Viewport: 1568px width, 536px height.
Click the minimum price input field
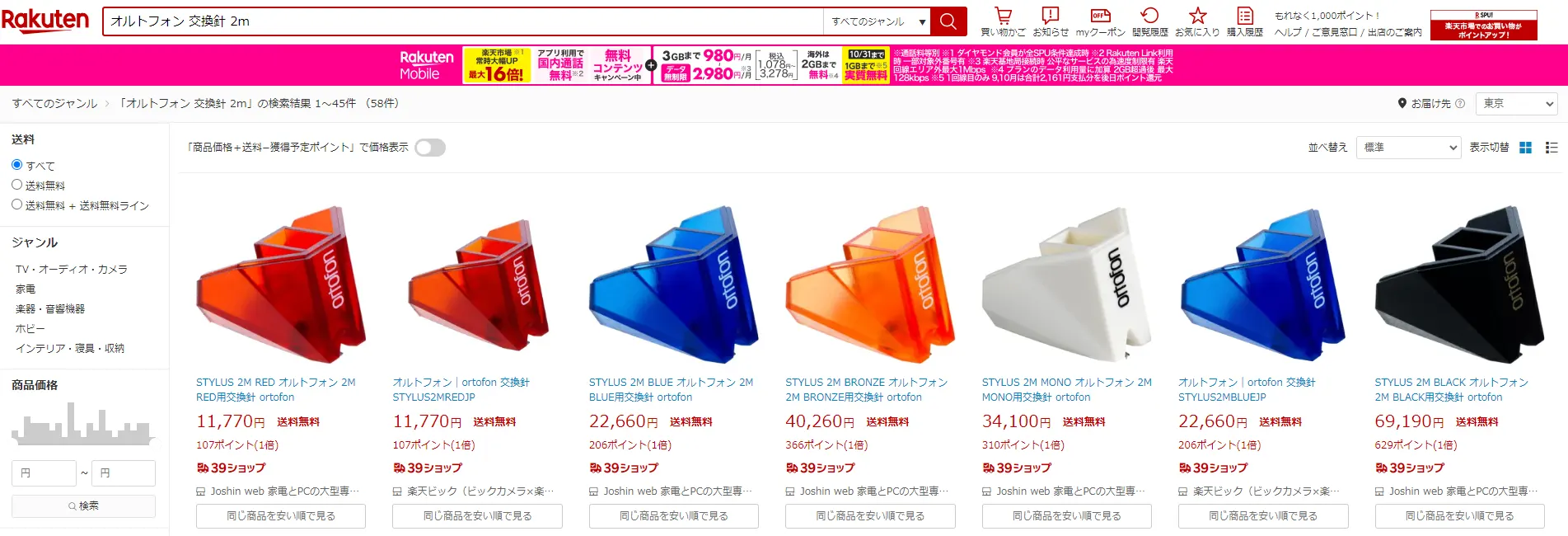(x=44, y=473)
